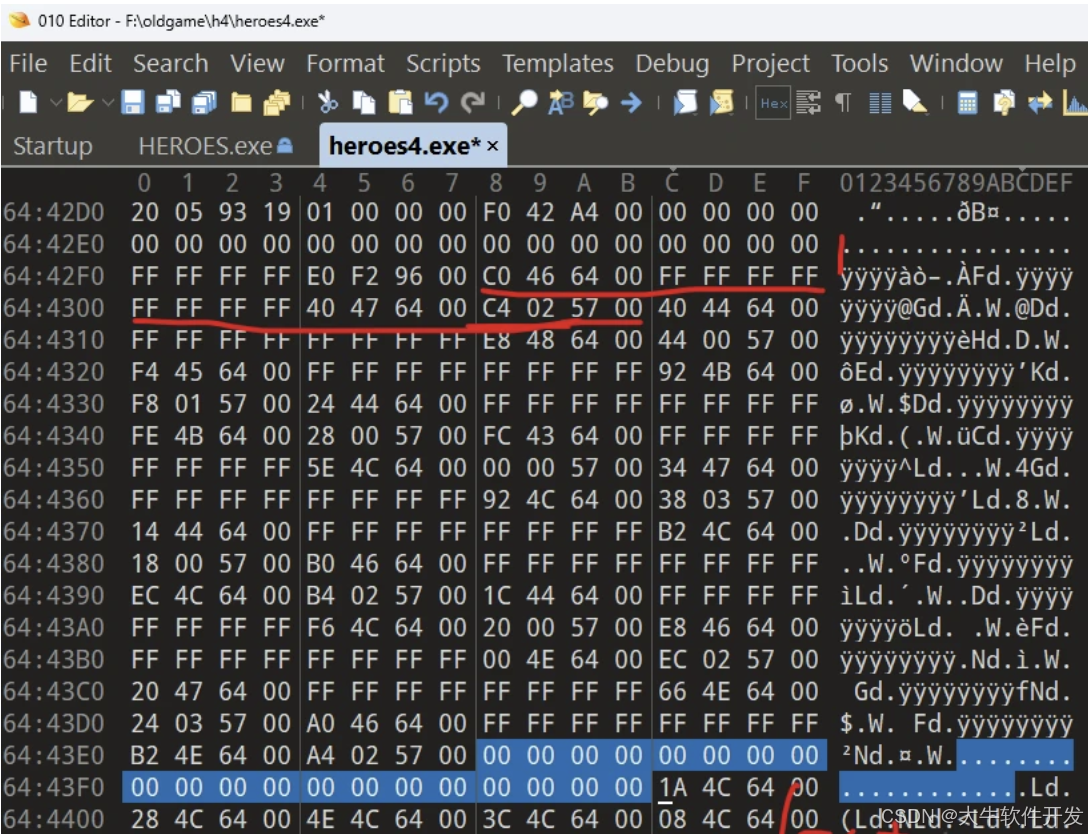Open the Help menu
This screenshot has width=1088, height=834.
1050,63
